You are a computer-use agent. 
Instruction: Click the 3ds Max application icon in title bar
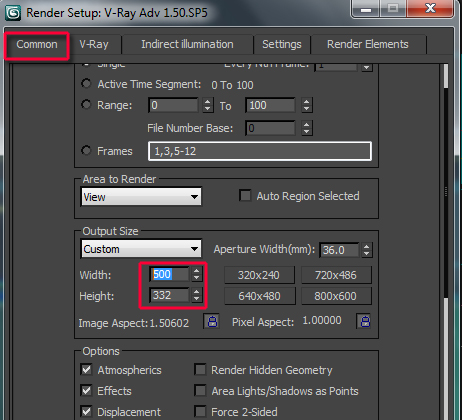13,13
